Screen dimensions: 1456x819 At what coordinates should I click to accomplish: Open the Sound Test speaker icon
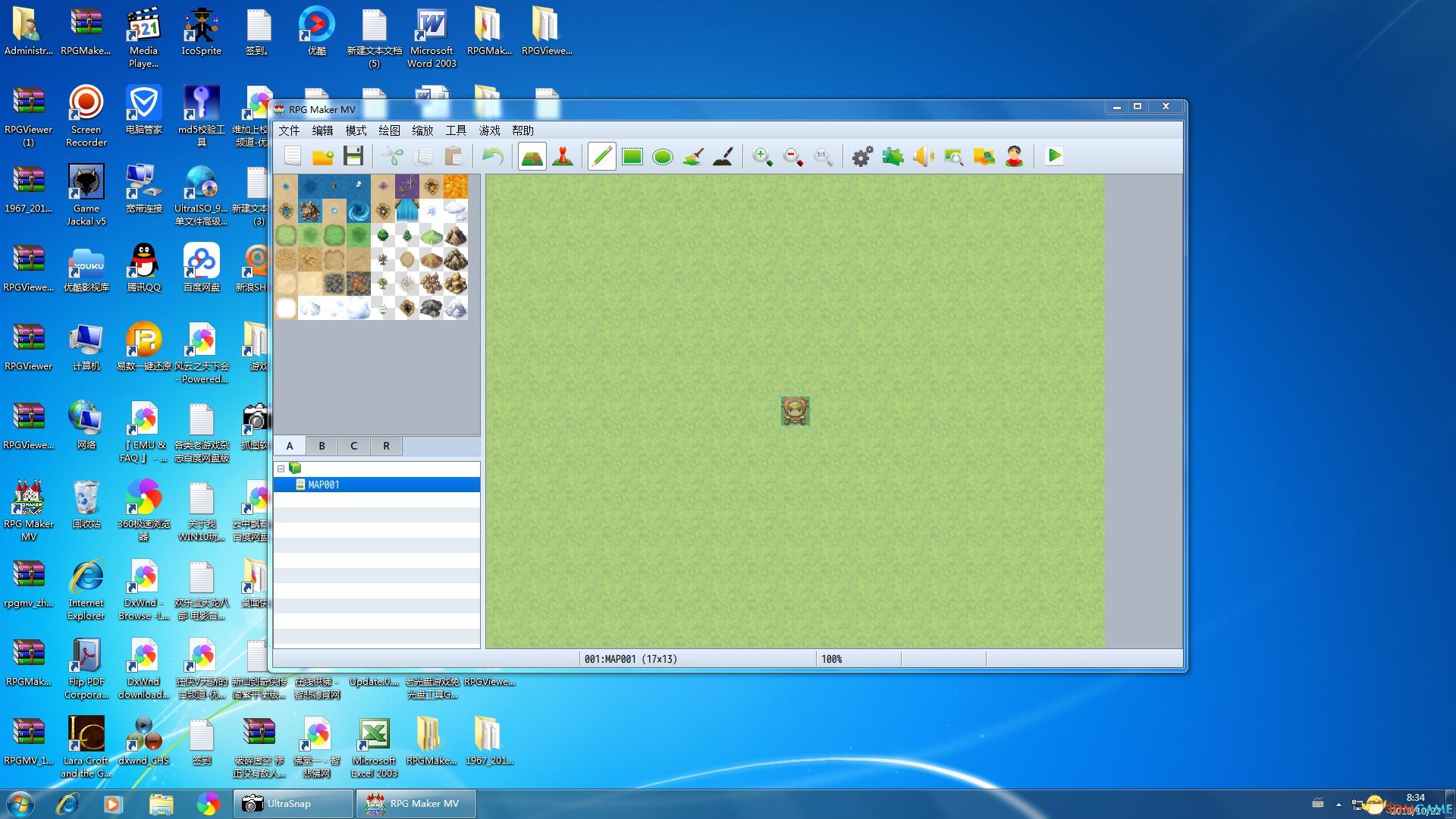(x=924, y=156)
